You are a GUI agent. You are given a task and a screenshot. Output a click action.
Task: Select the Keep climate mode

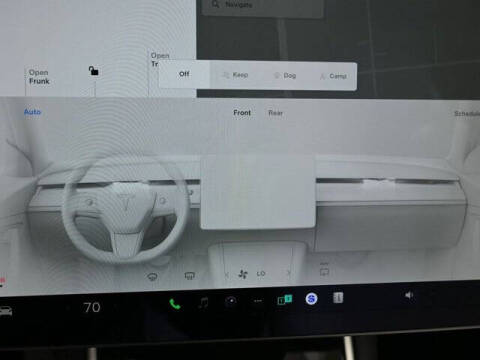(x=236, y=75)
